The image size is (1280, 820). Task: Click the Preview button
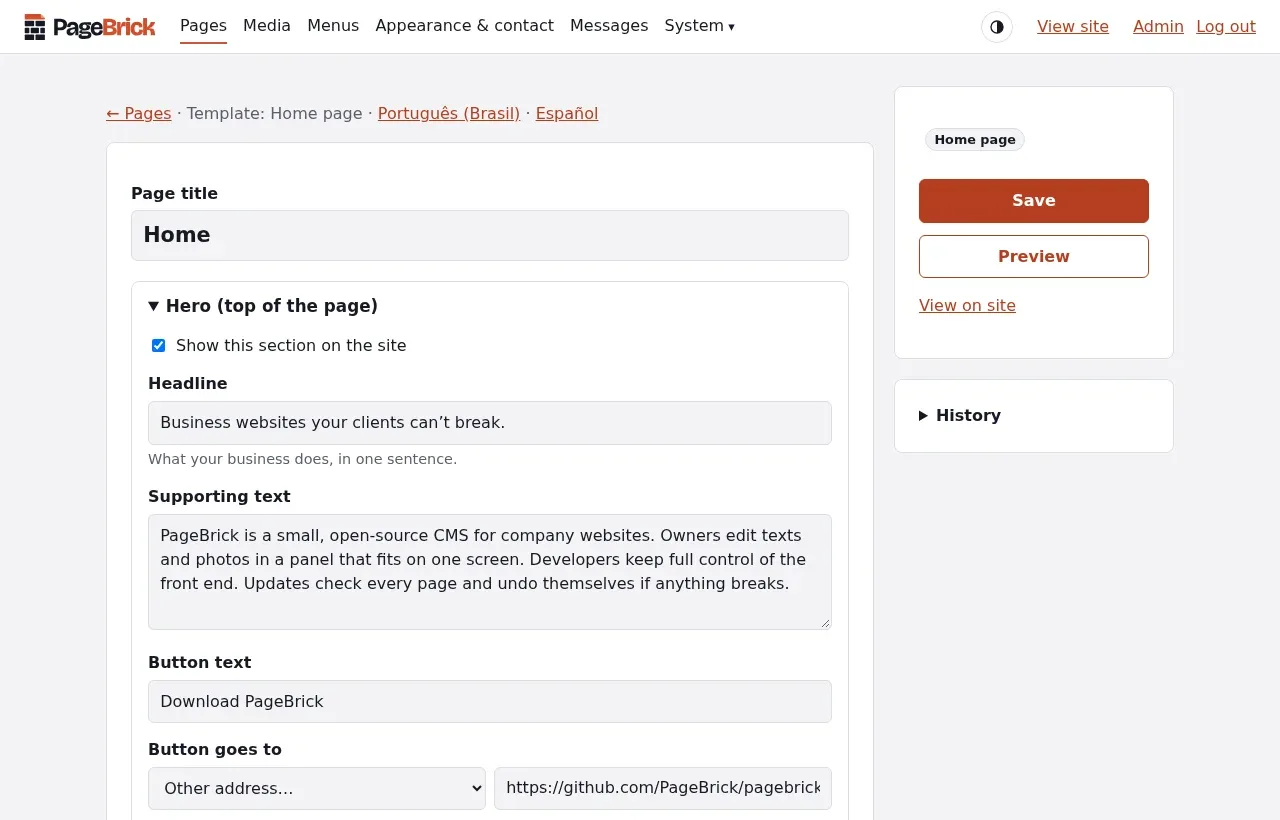[1034, 257]
